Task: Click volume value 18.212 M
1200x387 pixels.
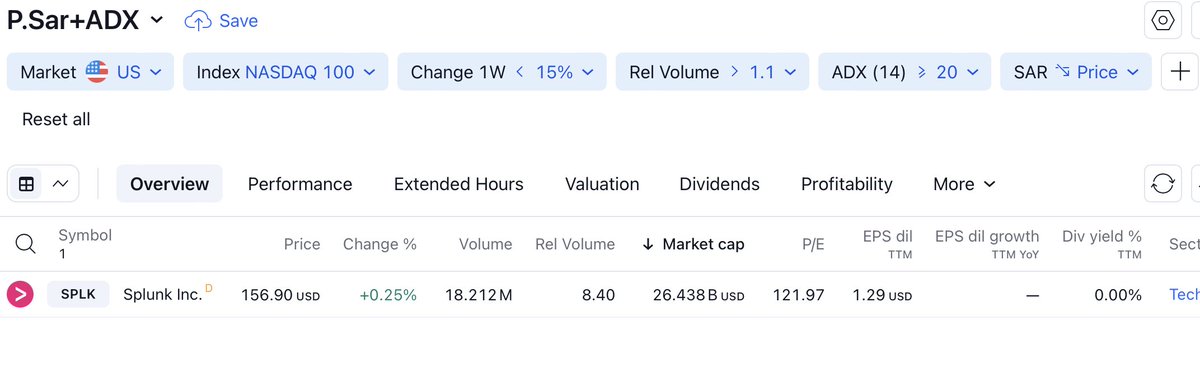Action: click(x=478, y=295)
